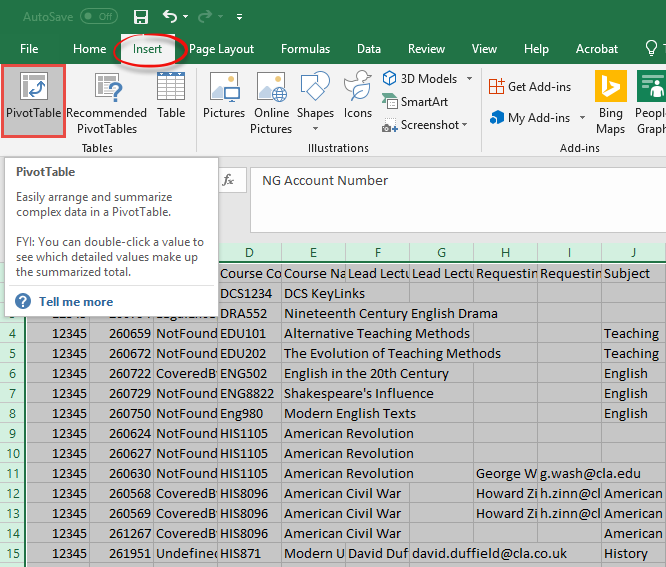Open Online Pictures

271,104
